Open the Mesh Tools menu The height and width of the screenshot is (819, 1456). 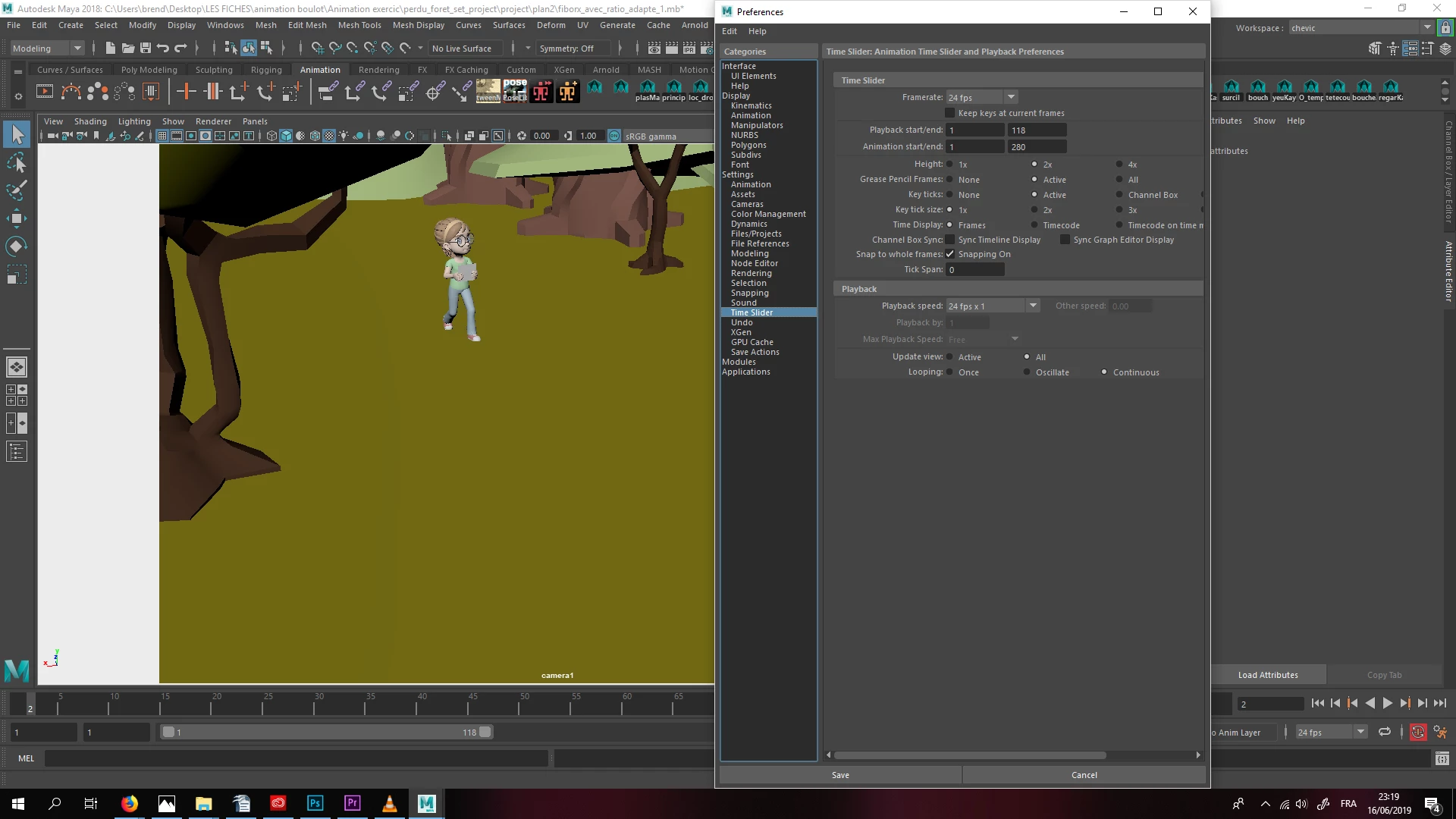[359, 25]
